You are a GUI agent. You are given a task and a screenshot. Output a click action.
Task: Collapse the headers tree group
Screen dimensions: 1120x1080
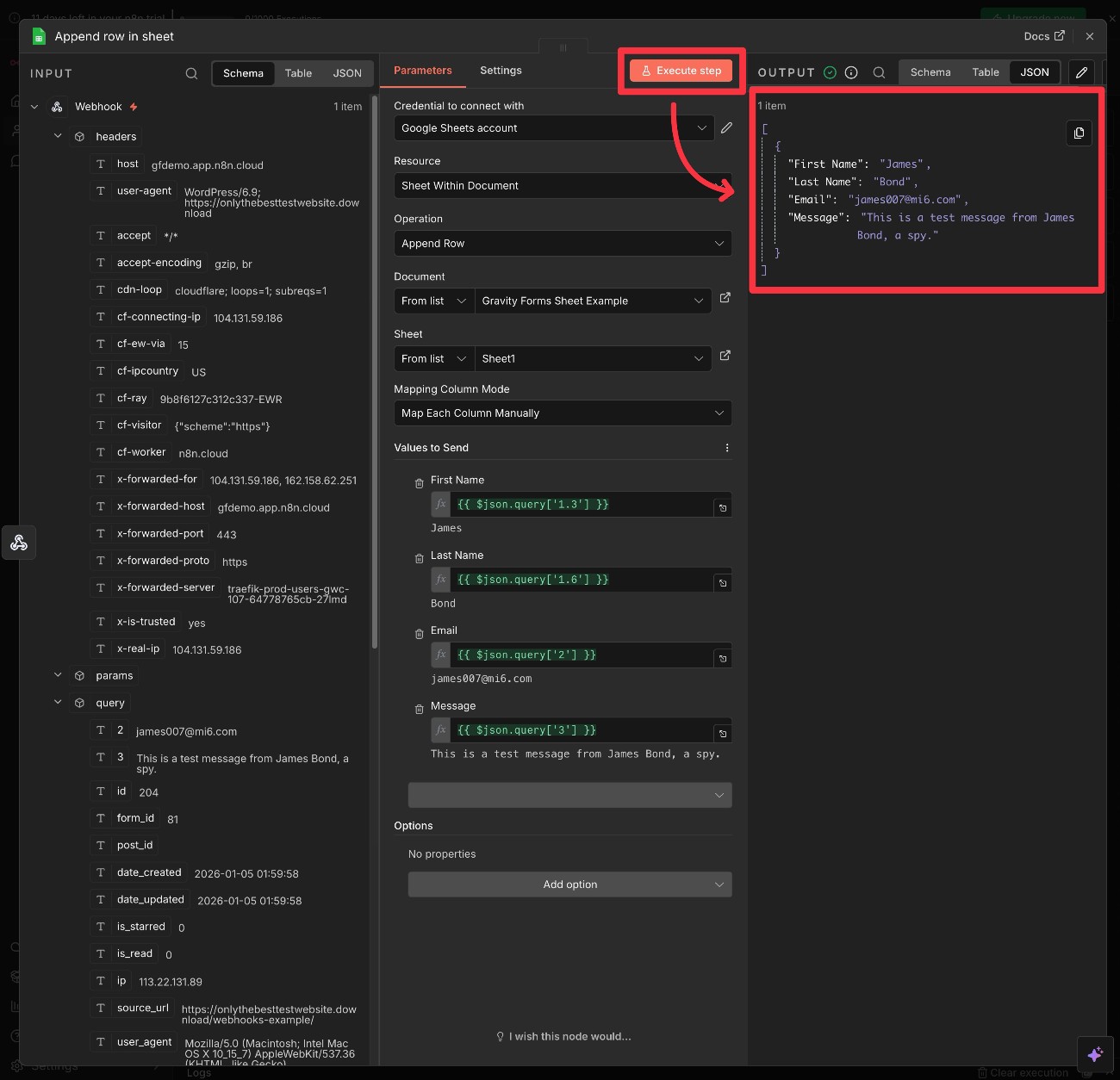58,136
